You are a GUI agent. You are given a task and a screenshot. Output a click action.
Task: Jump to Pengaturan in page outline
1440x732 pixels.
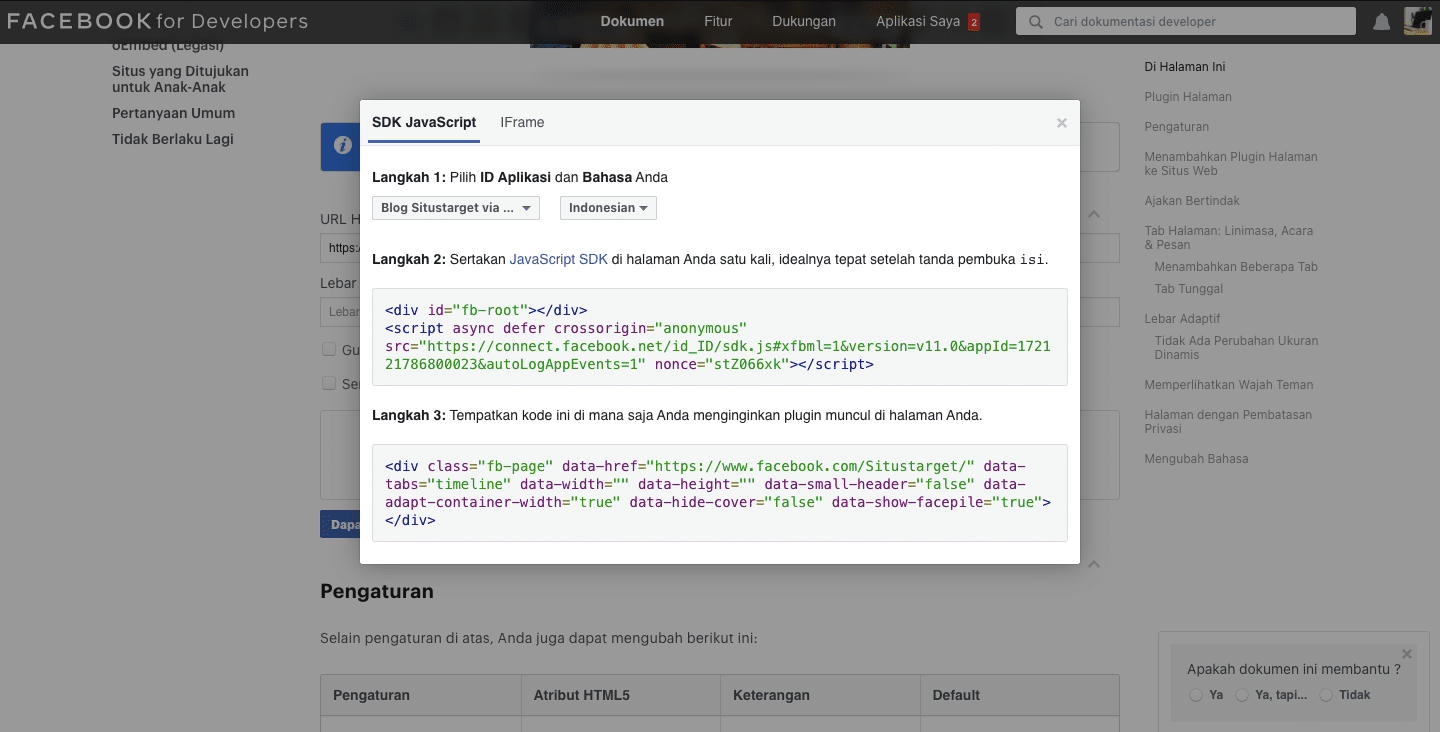tap(1177, 127)
